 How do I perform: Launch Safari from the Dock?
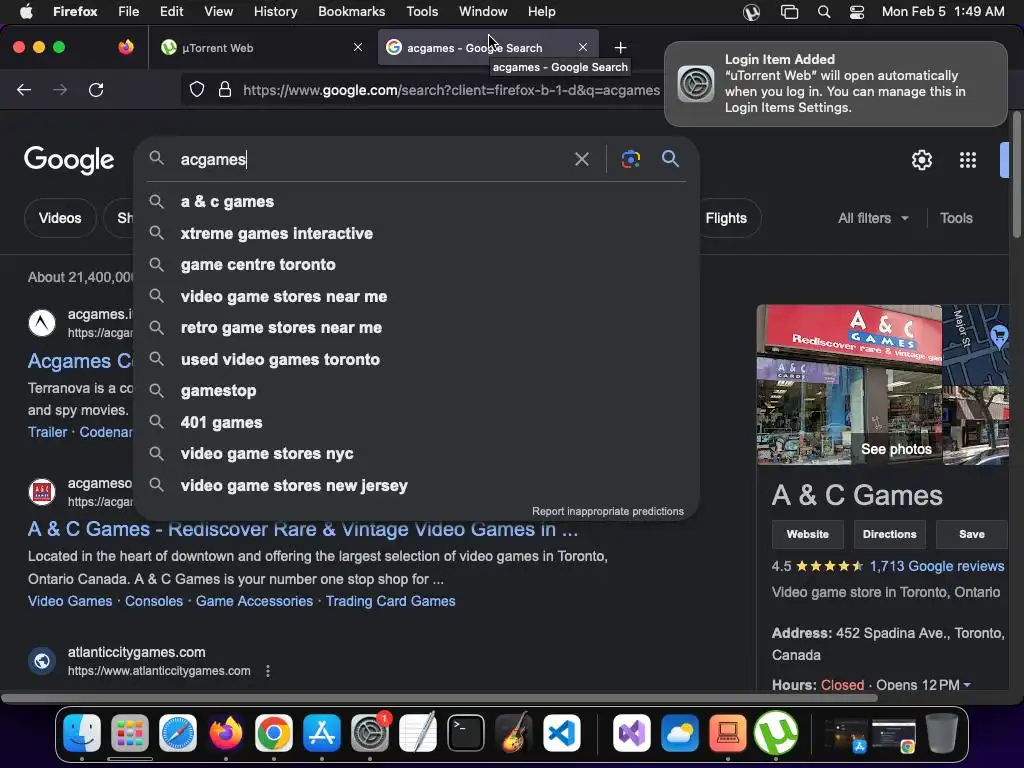[x=178, y=733]
